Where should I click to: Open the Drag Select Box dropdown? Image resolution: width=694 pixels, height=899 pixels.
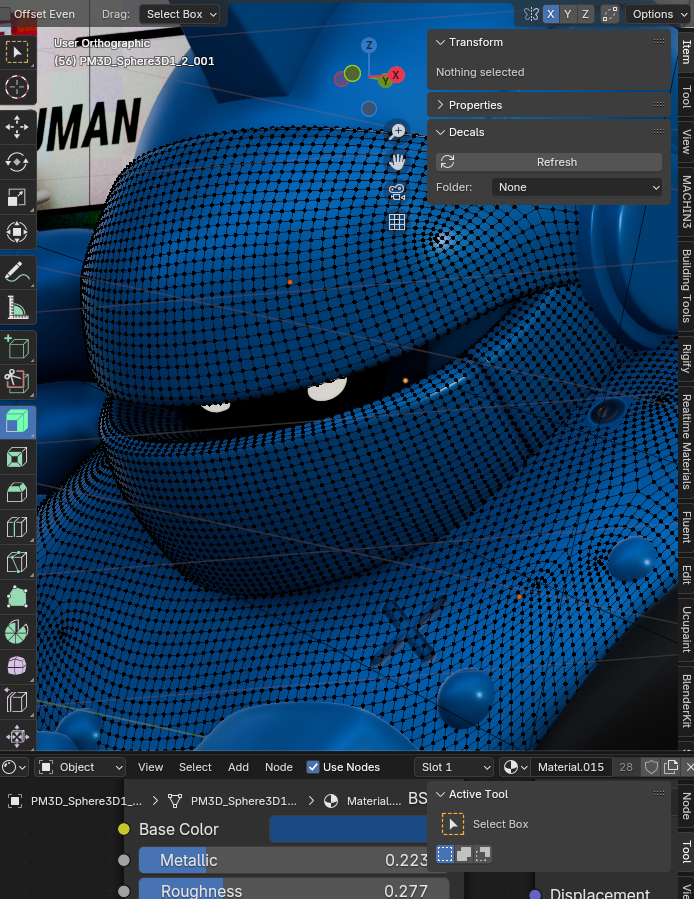[181, 14]
